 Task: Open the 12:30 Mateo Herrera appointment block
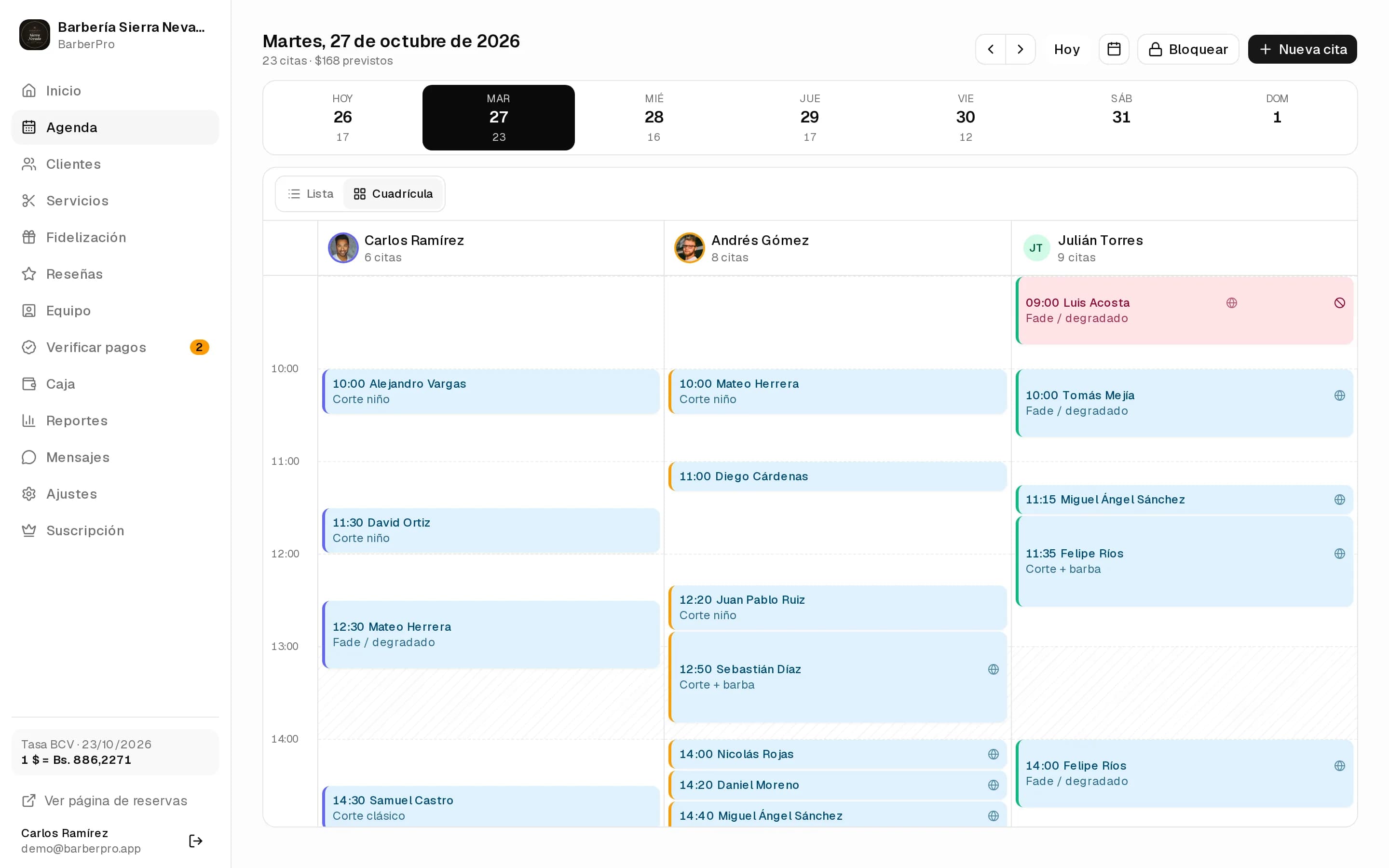[491, 635]
